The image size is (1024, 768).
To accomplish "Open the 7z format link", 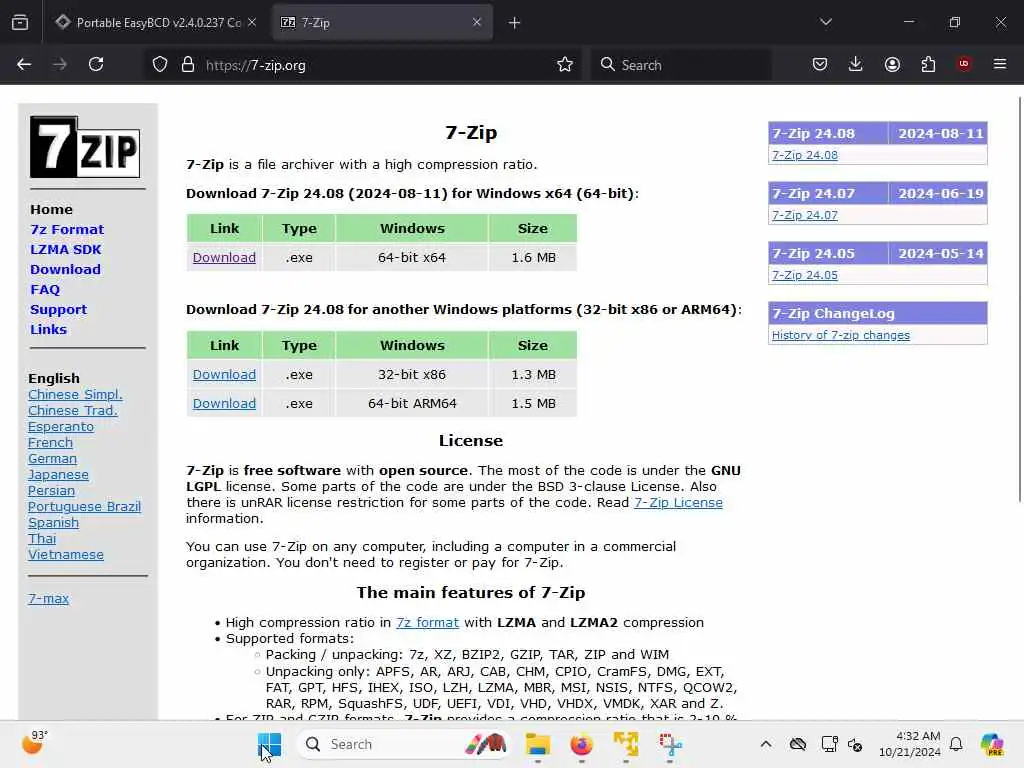I will click(x=427, y=623).
